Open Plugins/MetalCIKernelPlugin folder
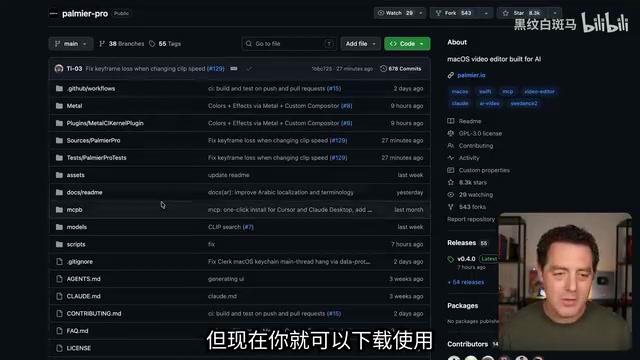 tap(105, 123)
